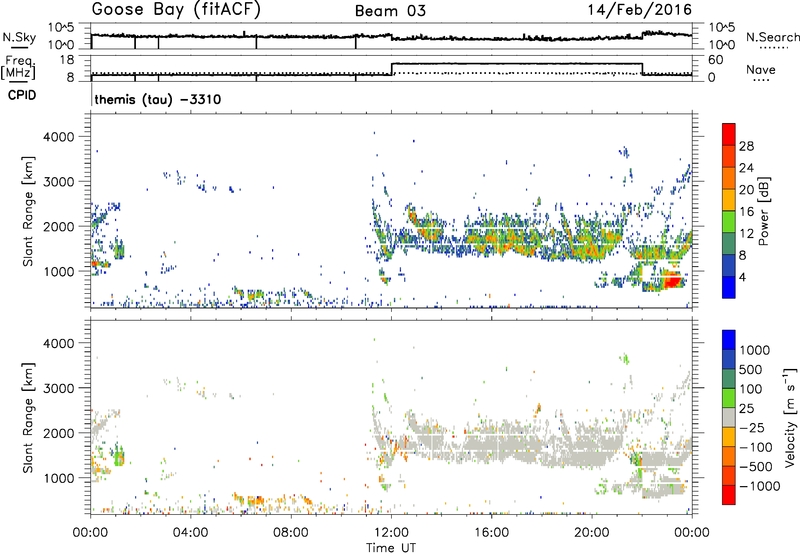Click the date "14/Feb/2016"

click(640, 10)
